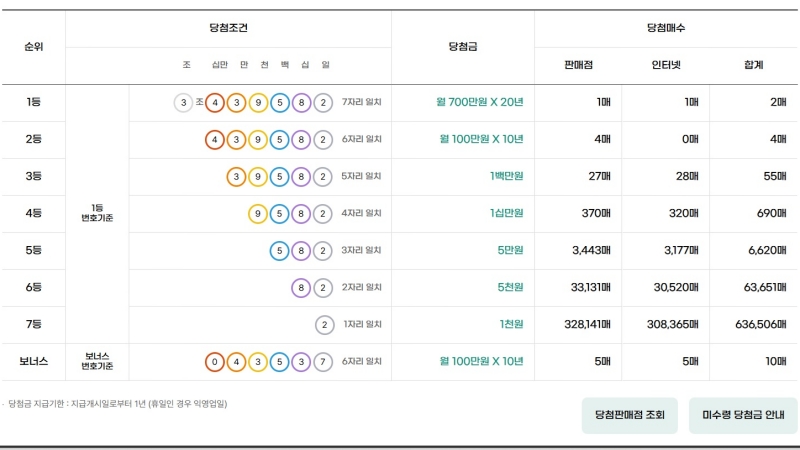This screenshot has height=450, width=800.
Task: Click the gray ball 2 in the 6등 row
Action: [323, 288]
